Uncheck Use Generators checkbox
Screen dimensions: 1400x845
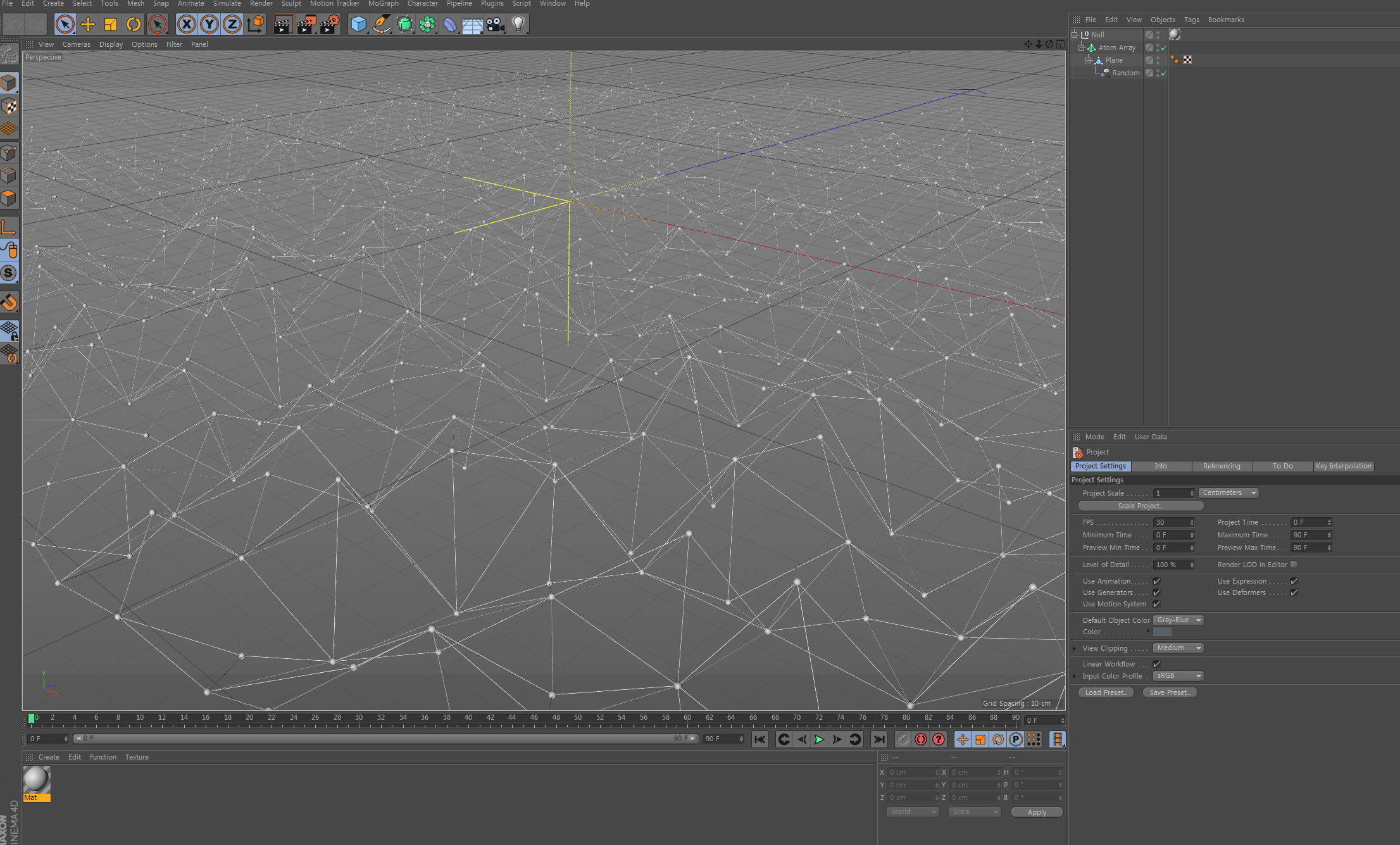[x=1156, y=592]
